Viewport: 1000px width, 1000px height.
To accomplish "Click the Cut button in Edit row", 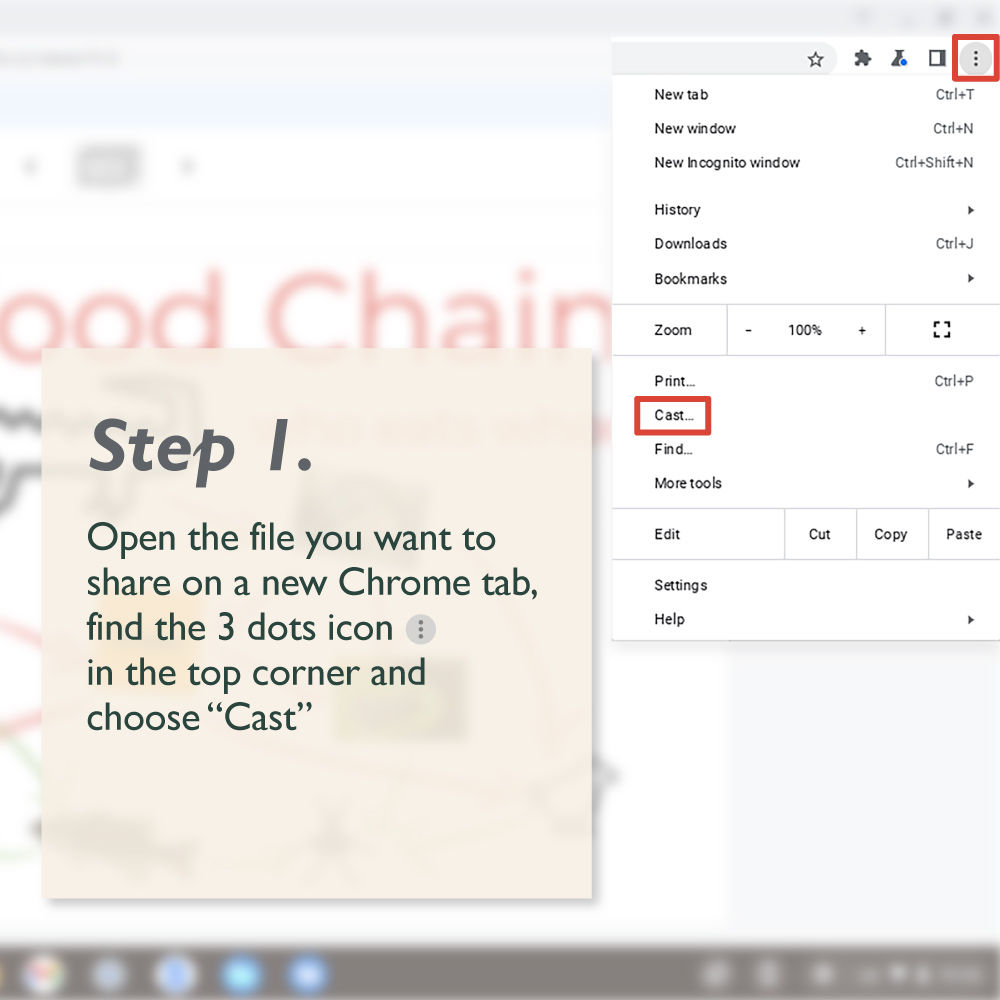I will pyautogui.click(x=820, y=534).
